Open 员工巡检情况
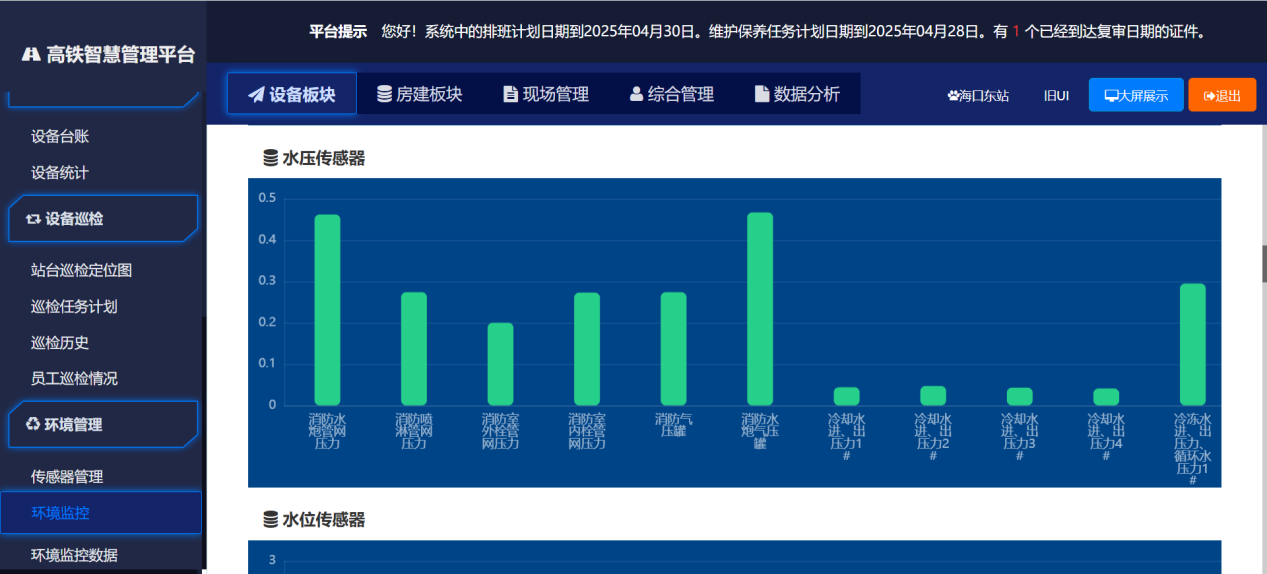Image resolution: width=1267 pixels, height=574 pixels. (74, 378)
